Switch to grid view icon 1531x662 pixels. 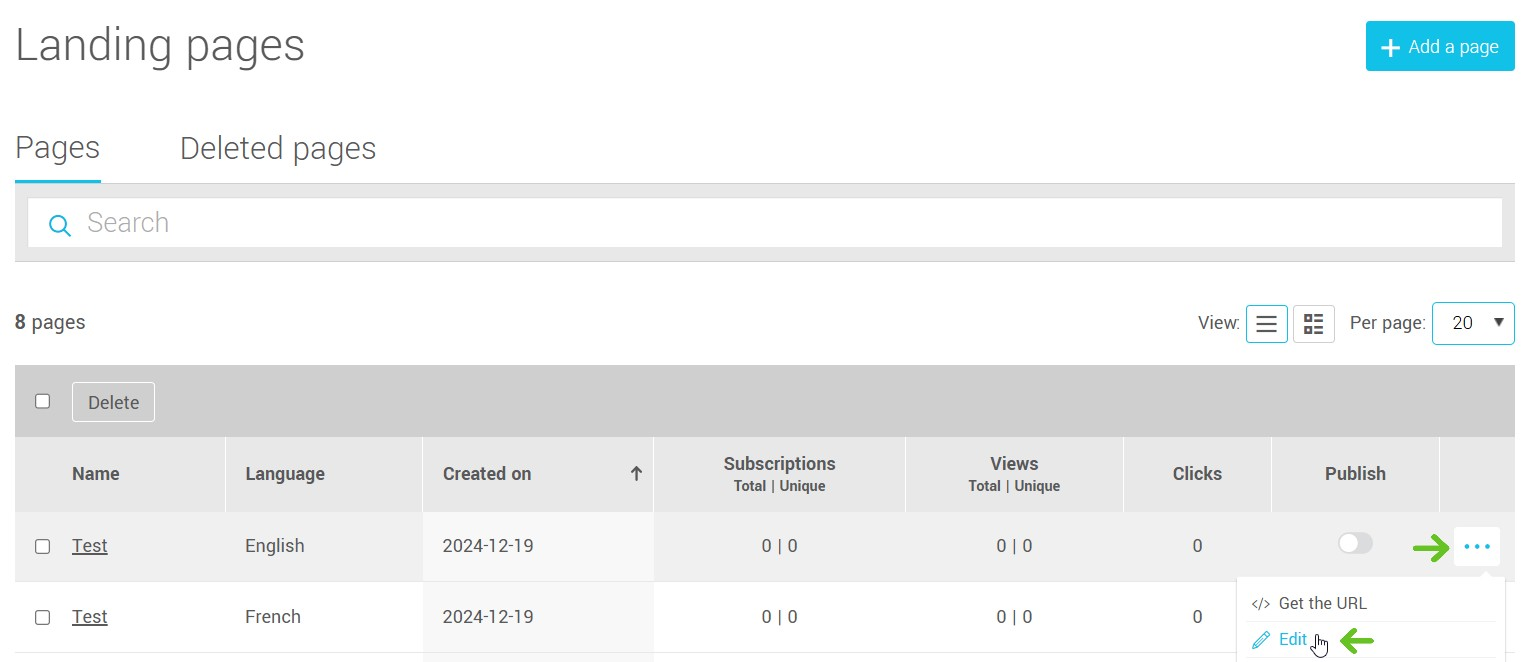[1313, 324]
